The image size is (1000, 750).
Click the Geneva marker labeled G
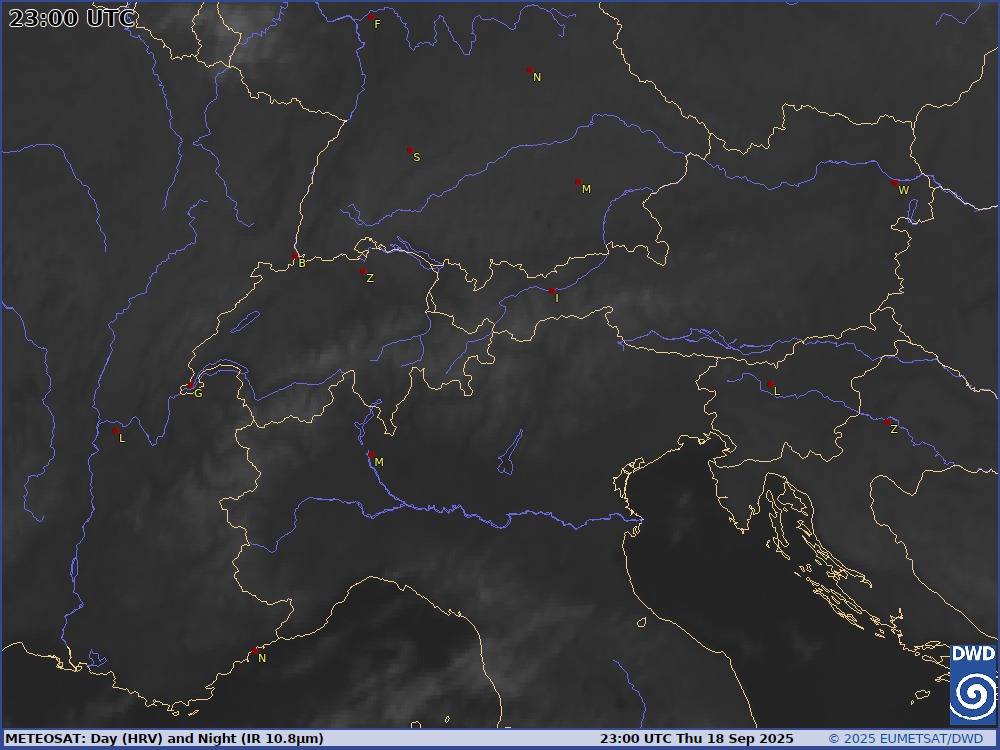pos(191,385)
